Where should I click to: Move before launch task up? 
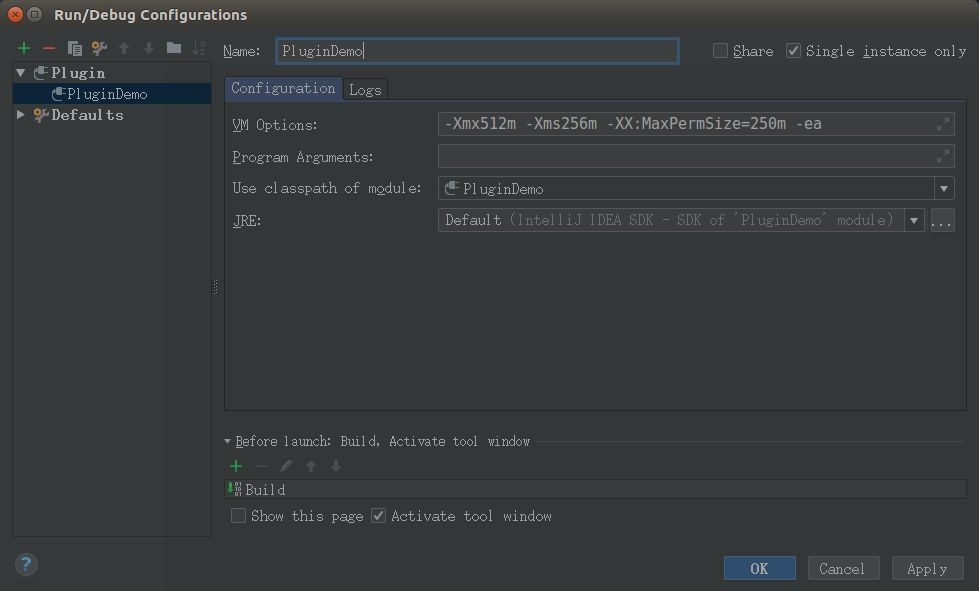[x=311, y=466]
